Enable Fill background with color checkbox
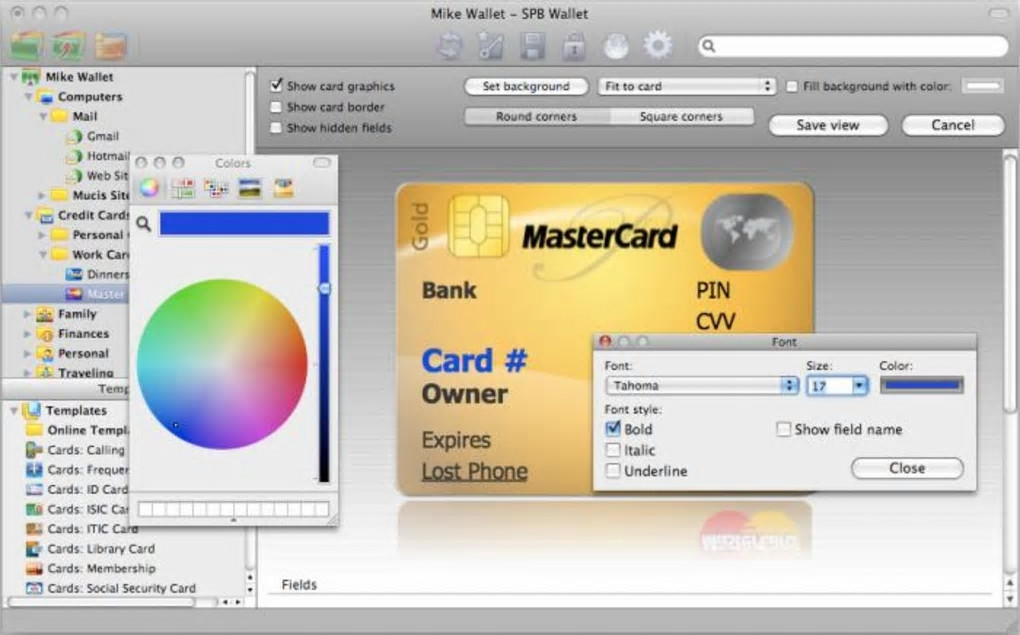This screenshot has width=1020, height=635. [792, 87]
